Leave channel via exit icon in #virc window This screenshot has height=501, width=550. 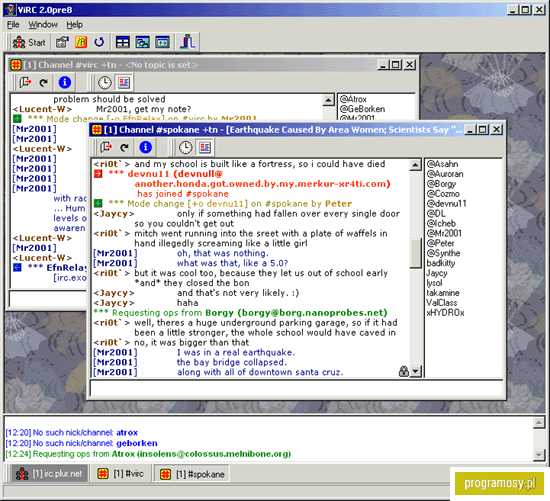25,83
